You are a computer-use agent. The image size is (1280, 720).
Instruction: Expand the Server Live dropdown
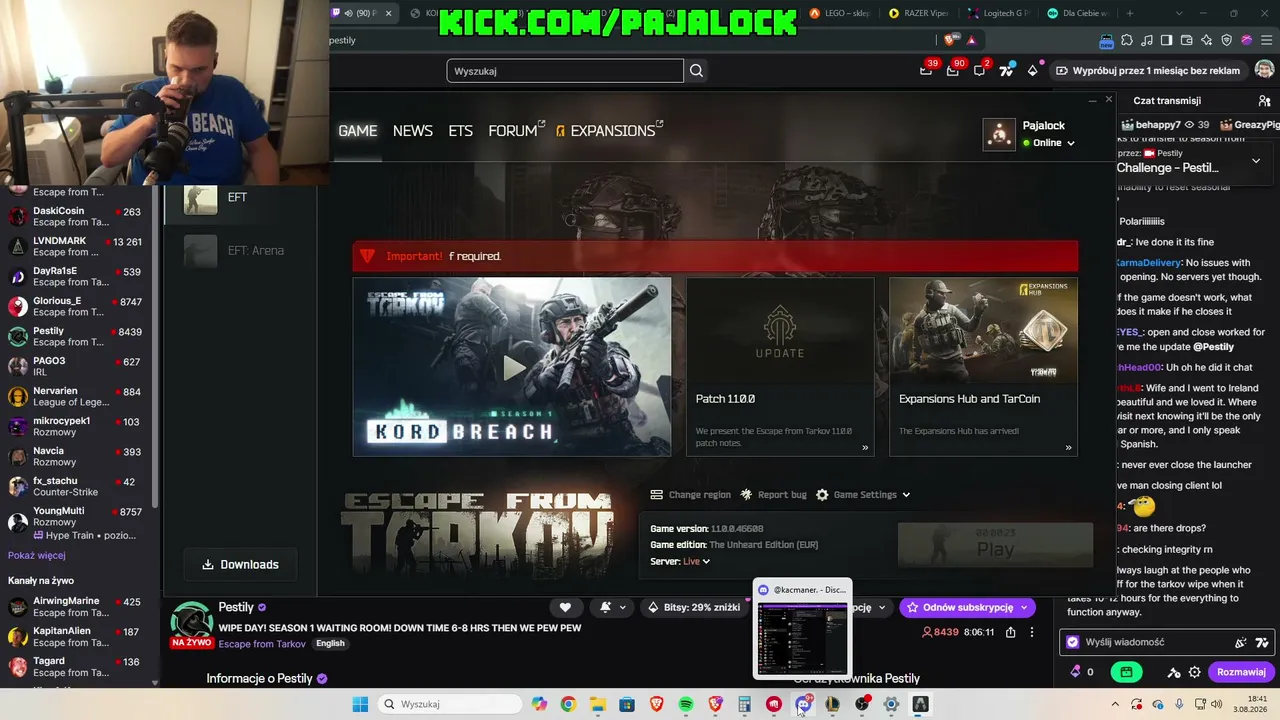coord(696,562)
